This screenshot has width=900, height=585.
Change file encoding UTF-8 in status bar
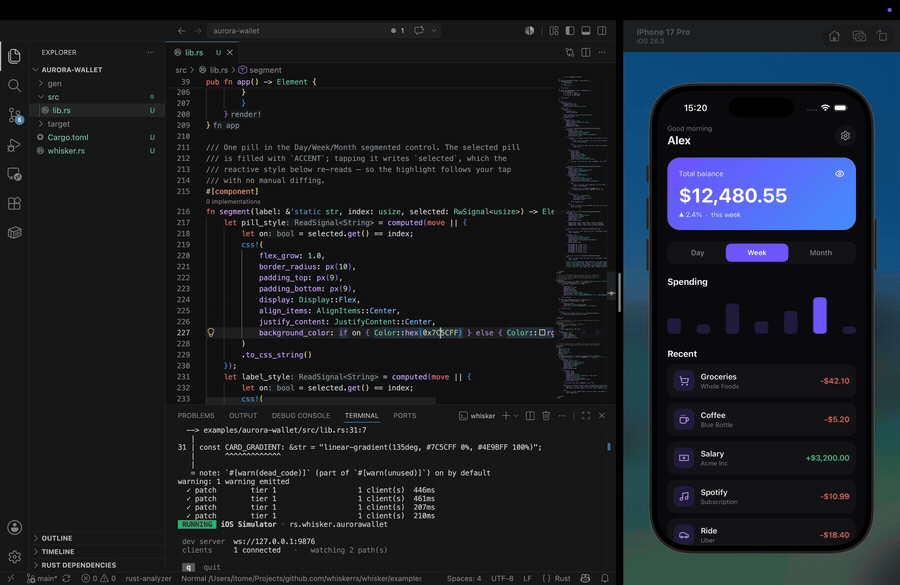pyautogui.click(x=502, y=578)
